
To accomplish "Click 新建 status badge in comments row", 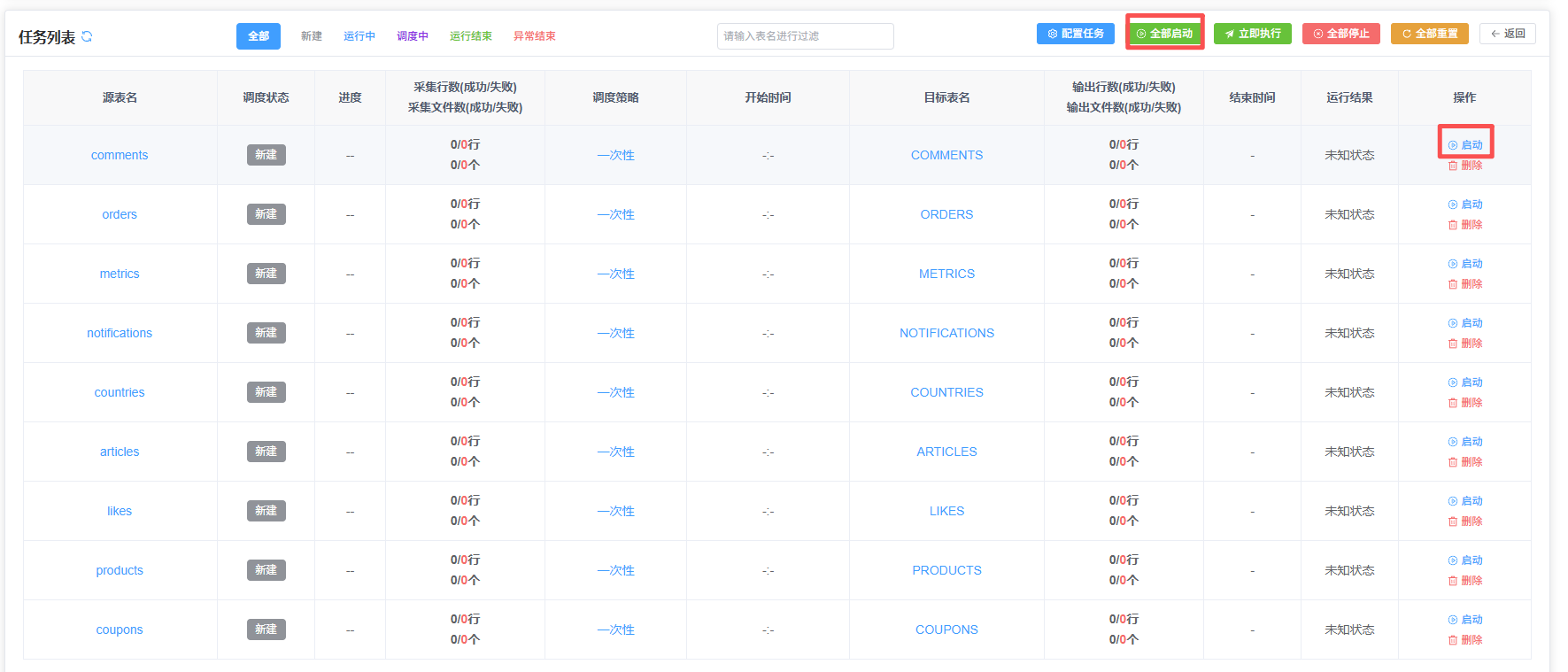I will tap(266, 155).
